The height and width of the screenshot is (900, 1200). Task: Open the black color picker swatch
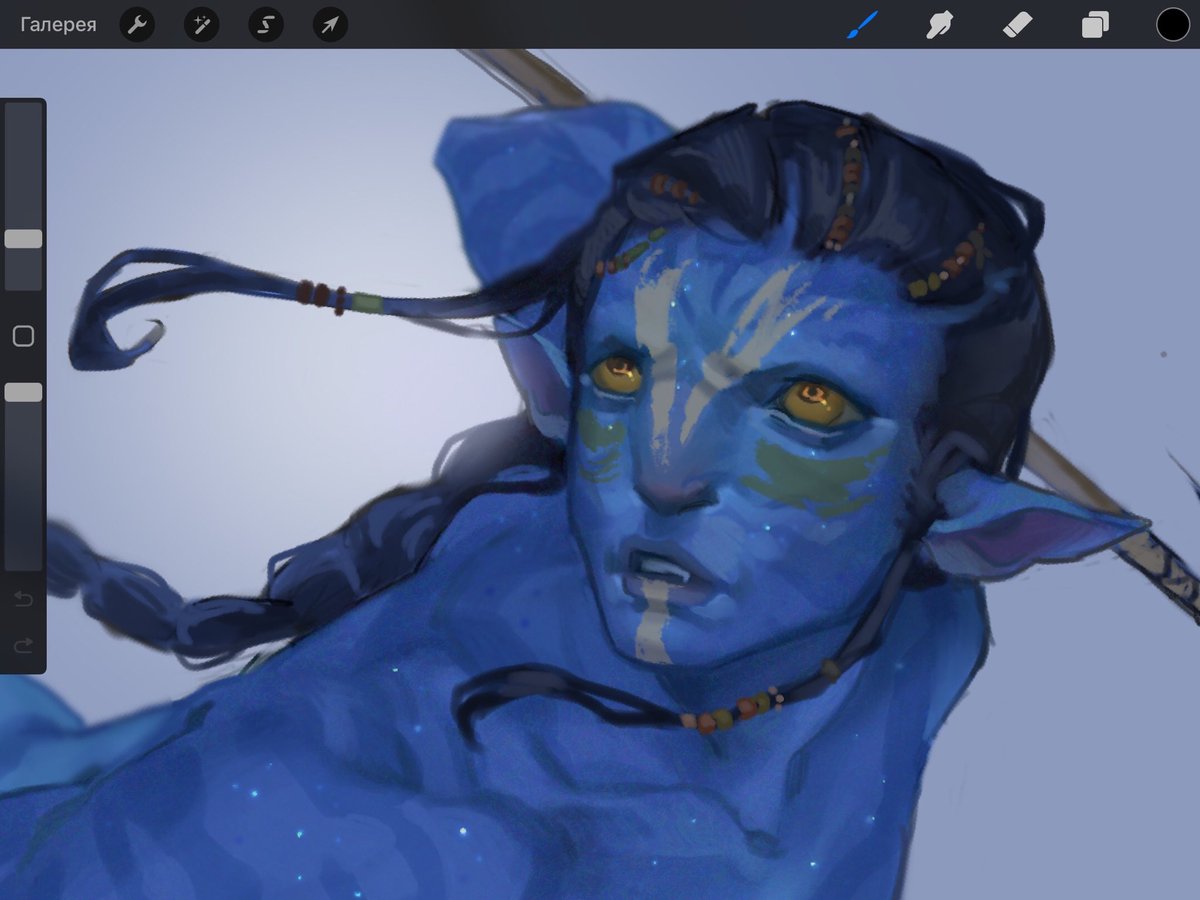point(1173,24)
